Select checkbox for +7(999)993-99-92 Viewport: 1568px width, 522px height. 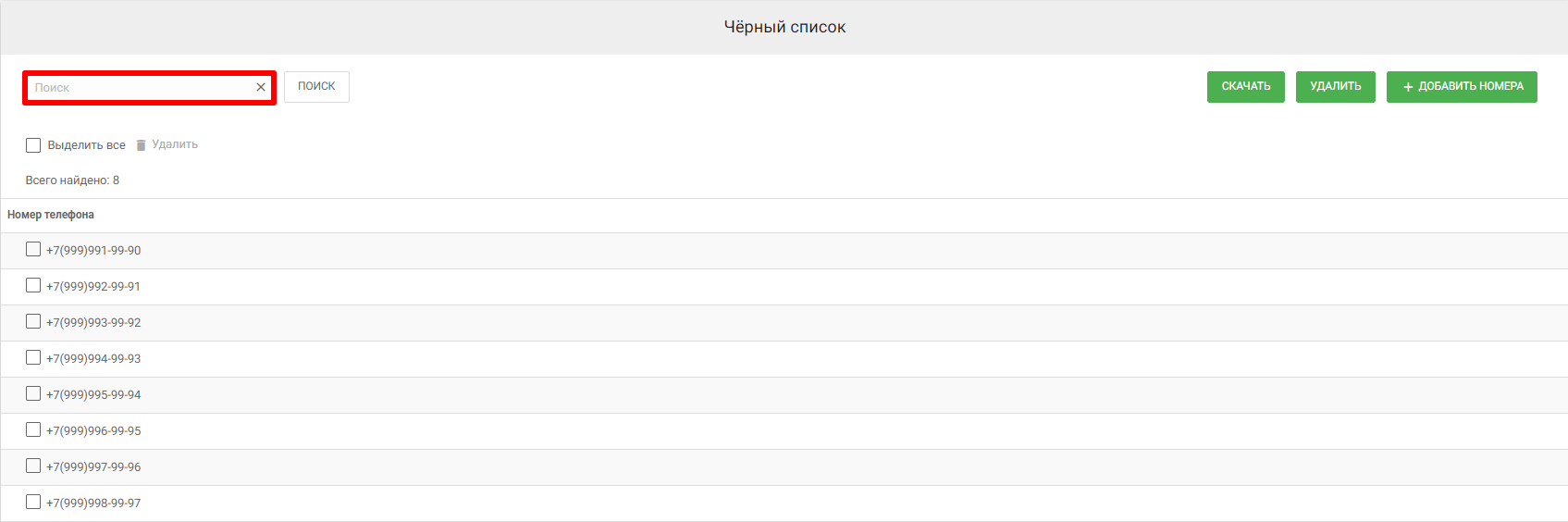(33, 321)
